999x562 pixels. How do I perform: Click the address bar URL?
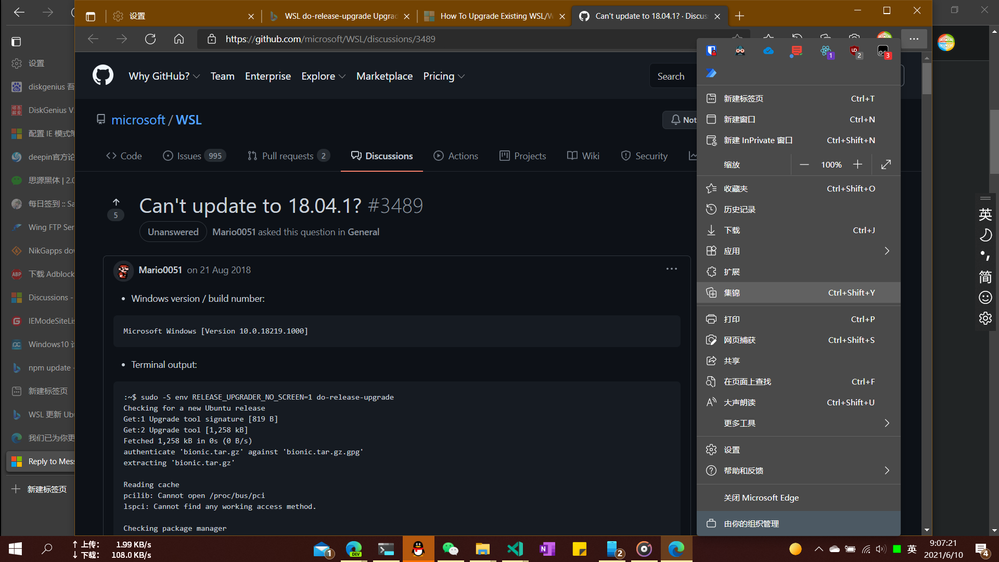point(330,39)
